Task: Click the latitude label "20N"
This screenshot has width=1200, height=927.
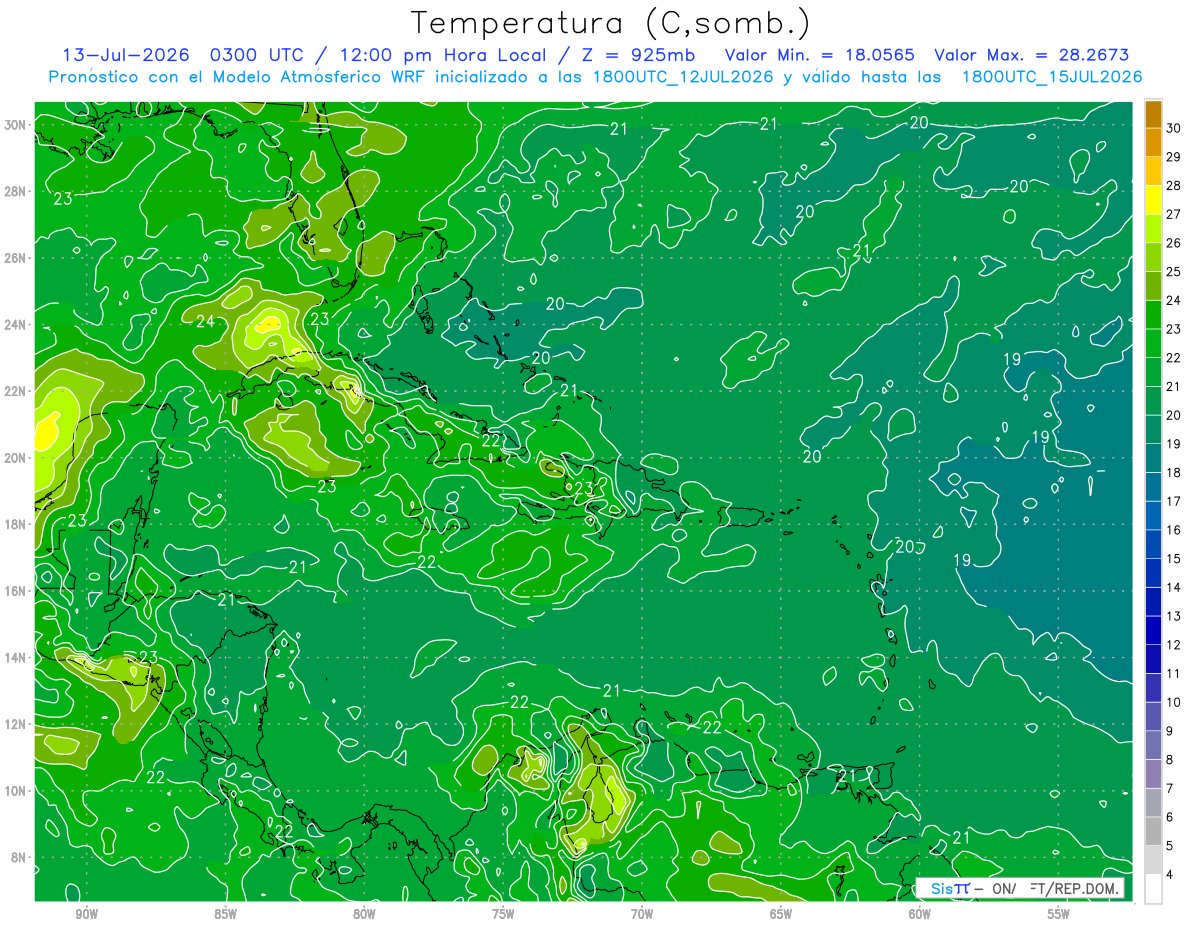Action: tap(16, 457)
